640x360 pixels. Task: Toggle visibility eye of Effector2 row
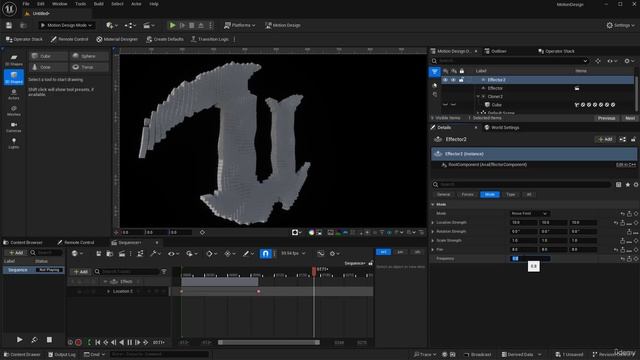pyautogui.click(x=446, y=80)
